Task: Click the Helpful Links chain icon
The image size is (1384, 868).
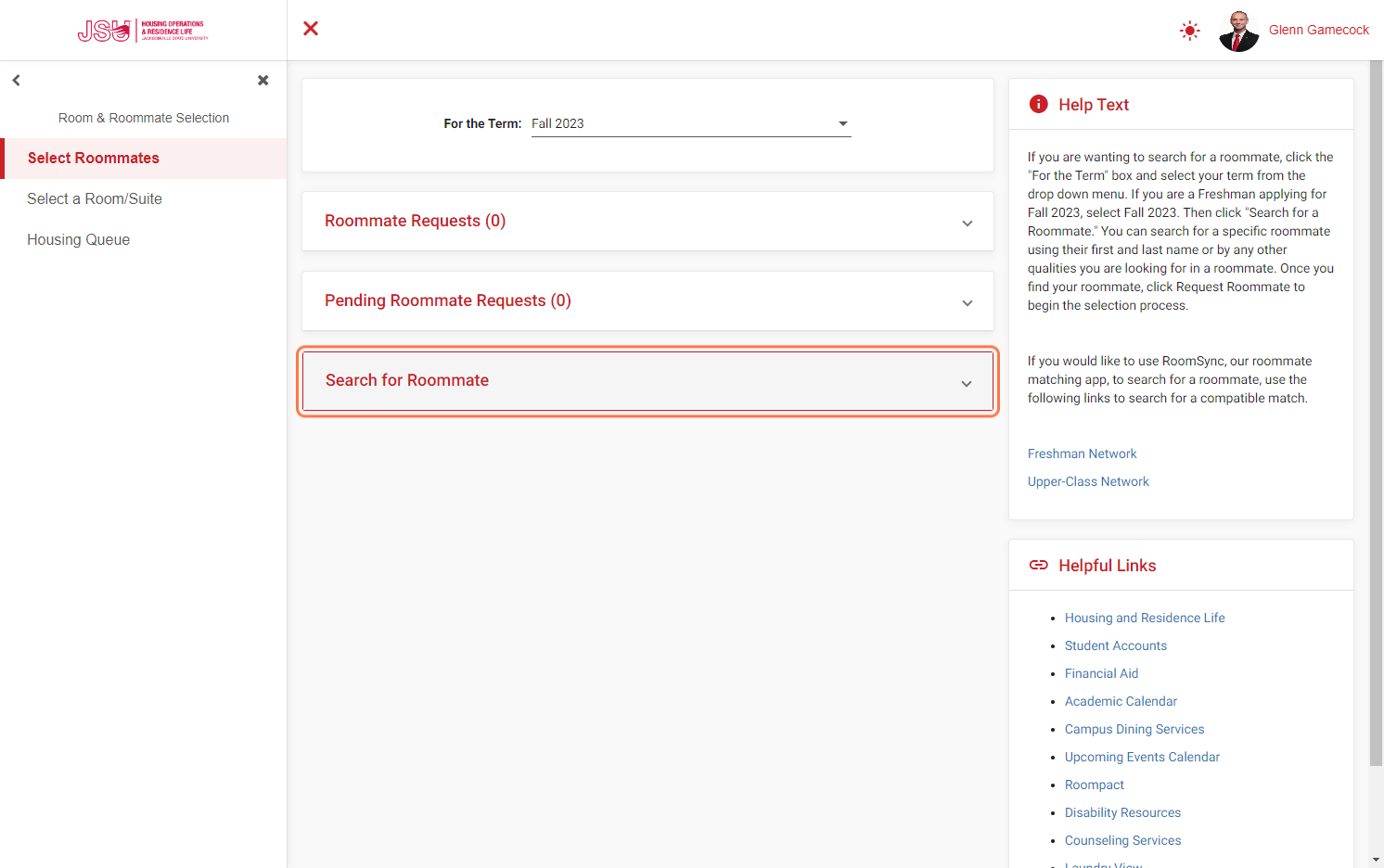Action: [x=1039, y=565]
